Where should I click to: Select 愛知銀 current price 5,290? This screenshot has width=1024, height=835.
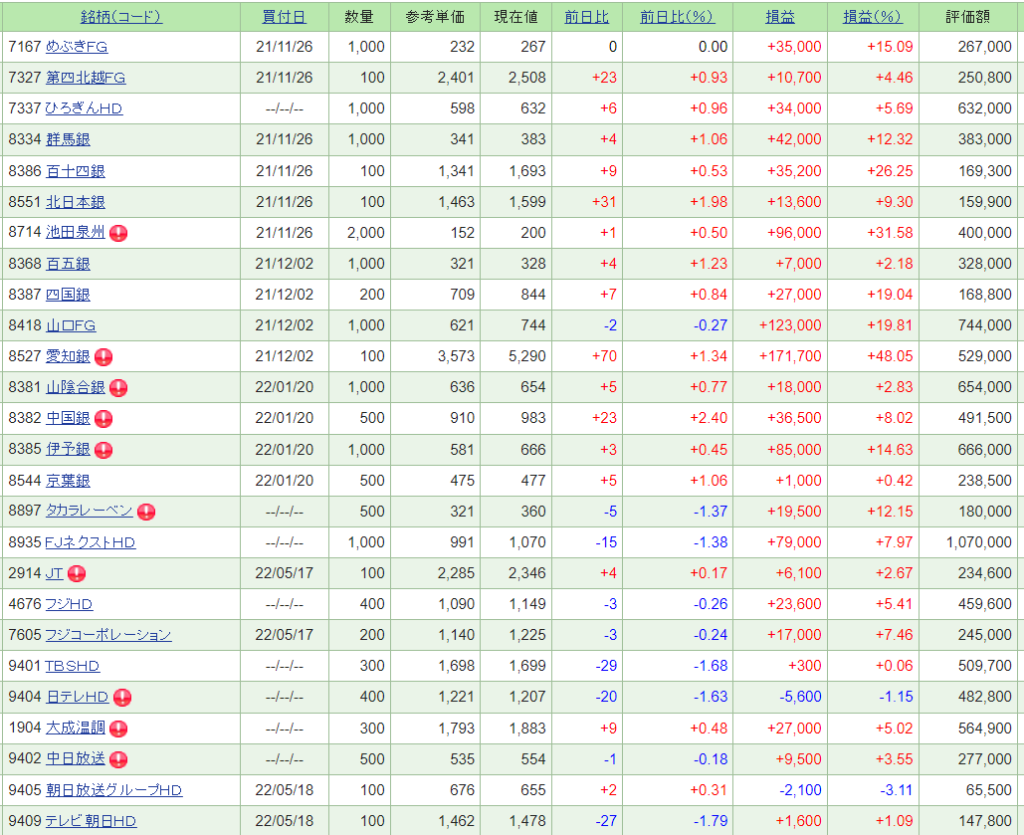pos(528,356)
